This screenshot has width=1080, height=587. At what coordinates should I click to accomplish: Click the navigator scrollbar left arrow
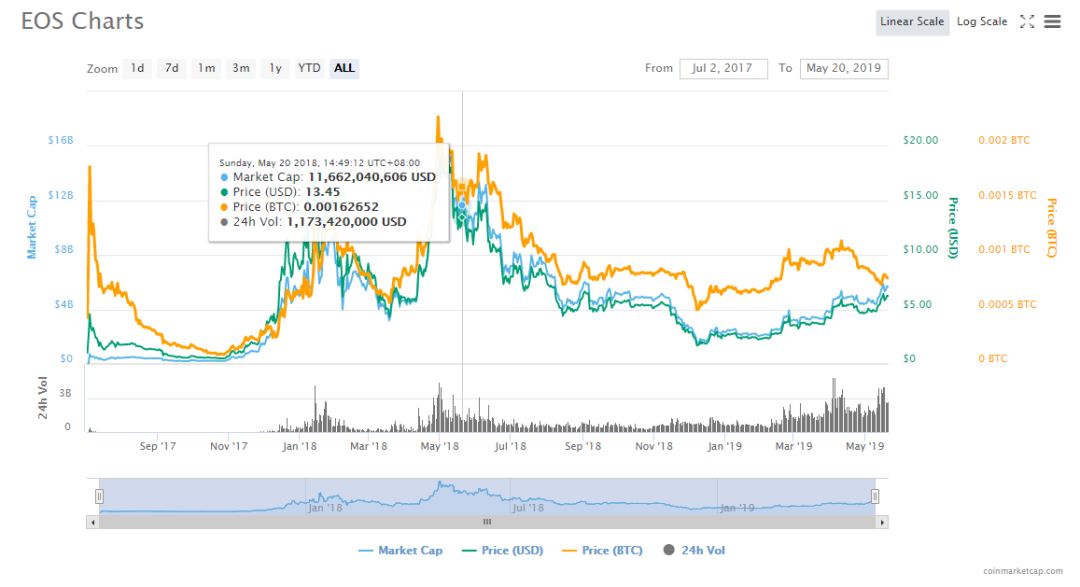tap(92, 522)
